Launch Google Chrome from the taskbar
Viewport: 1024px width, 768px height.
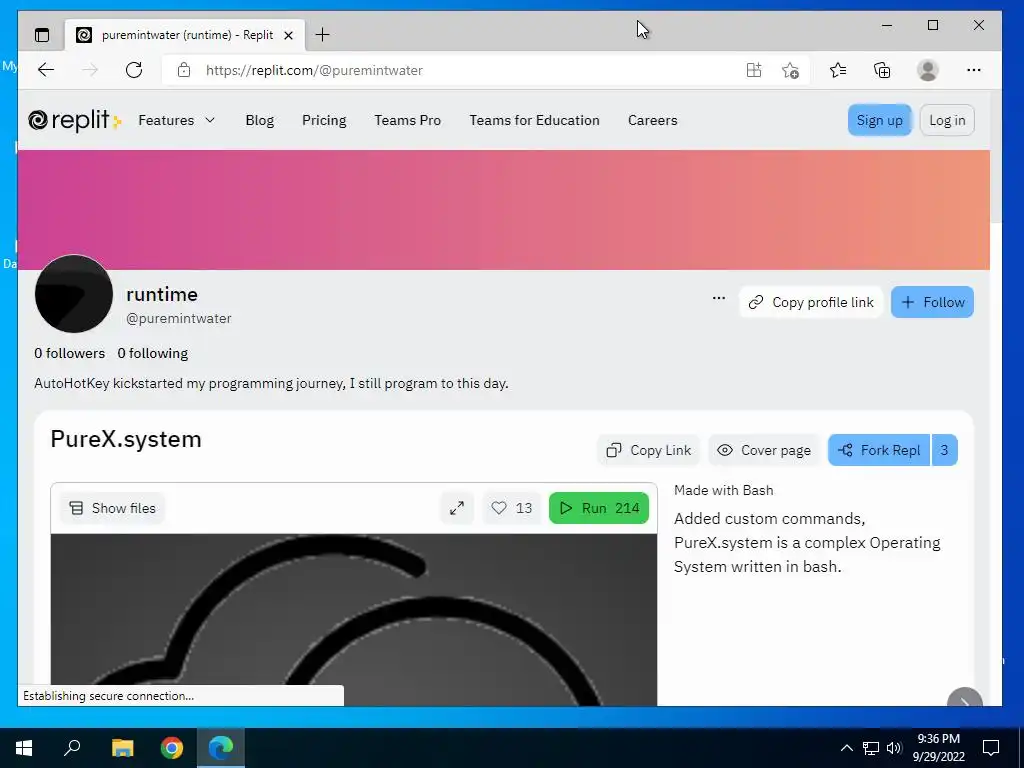172,748
